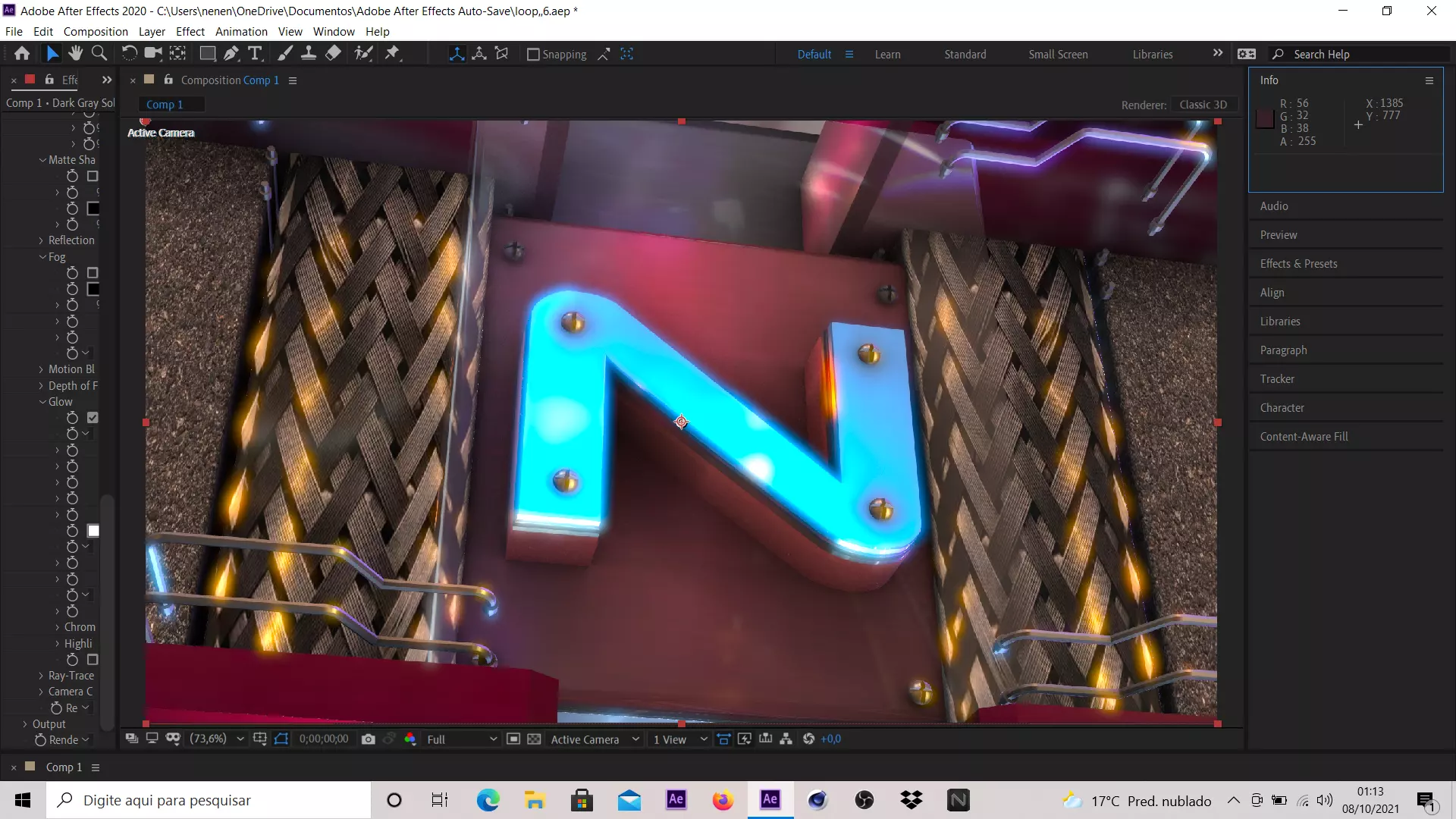Toggle checkbox below Highlights row
The height and width of the screenshot is (819, 1456).
(x=93, y=660)
